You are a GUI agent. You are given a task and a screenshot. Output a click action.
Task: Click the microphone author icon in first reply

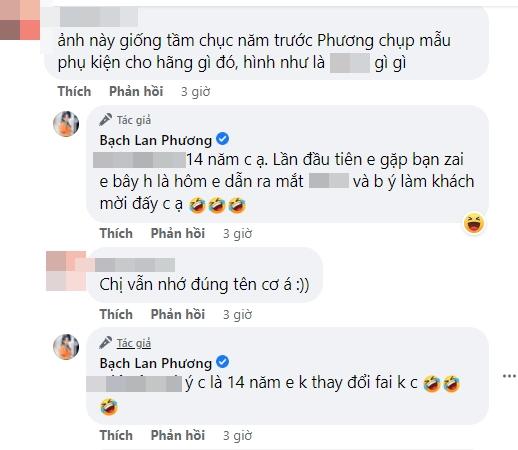point(106,120)
